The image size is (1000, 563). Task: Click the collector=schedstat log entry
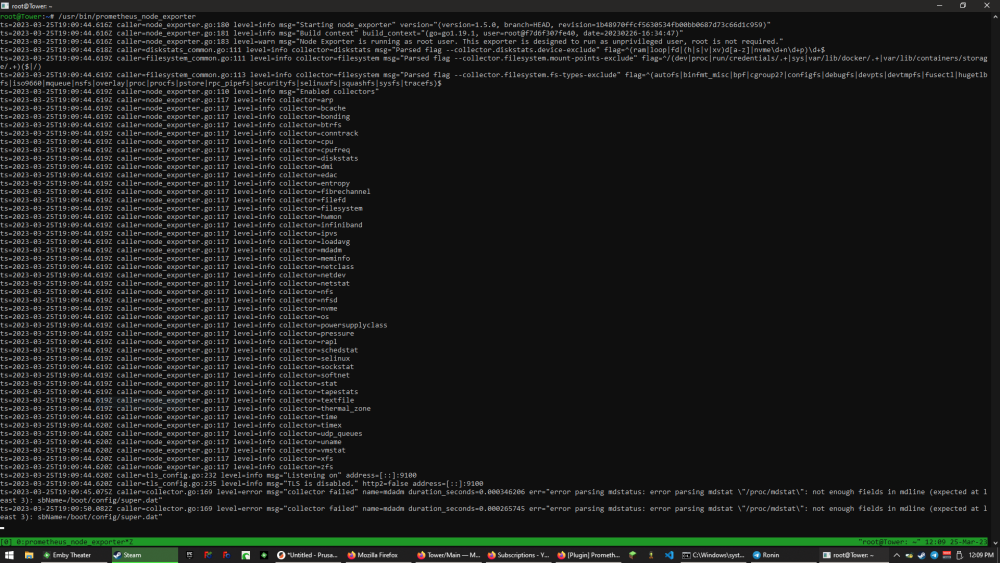pyautogui.click(x=179, y=350)
